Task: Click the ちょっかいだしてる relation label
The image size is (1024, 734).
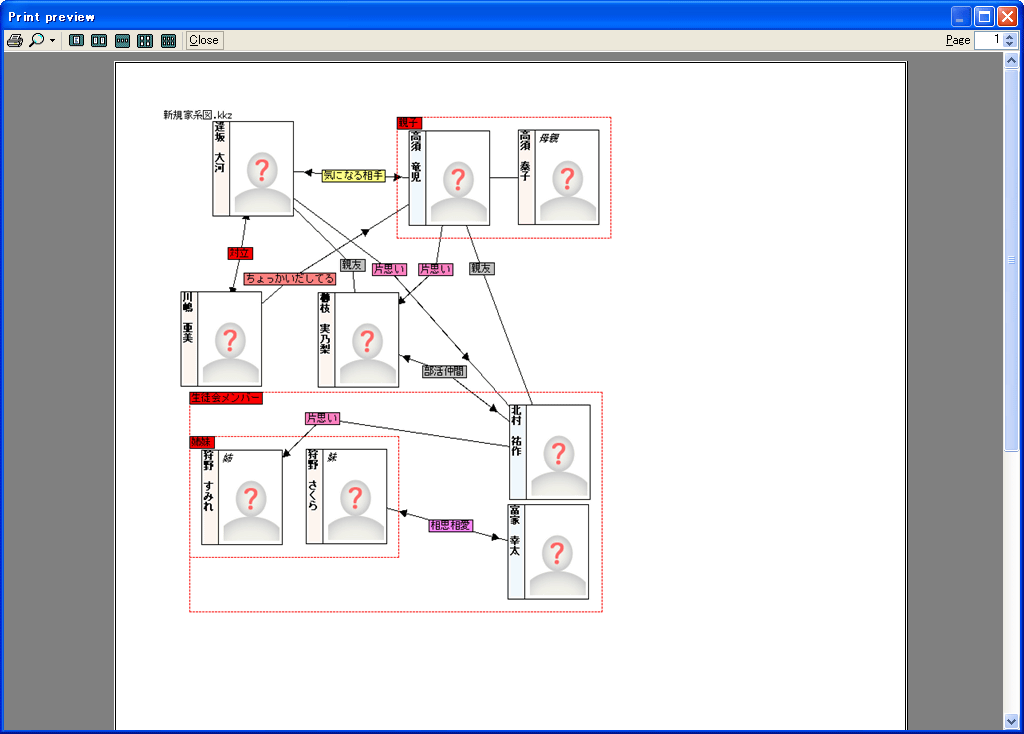Action: tap(290, 279)
